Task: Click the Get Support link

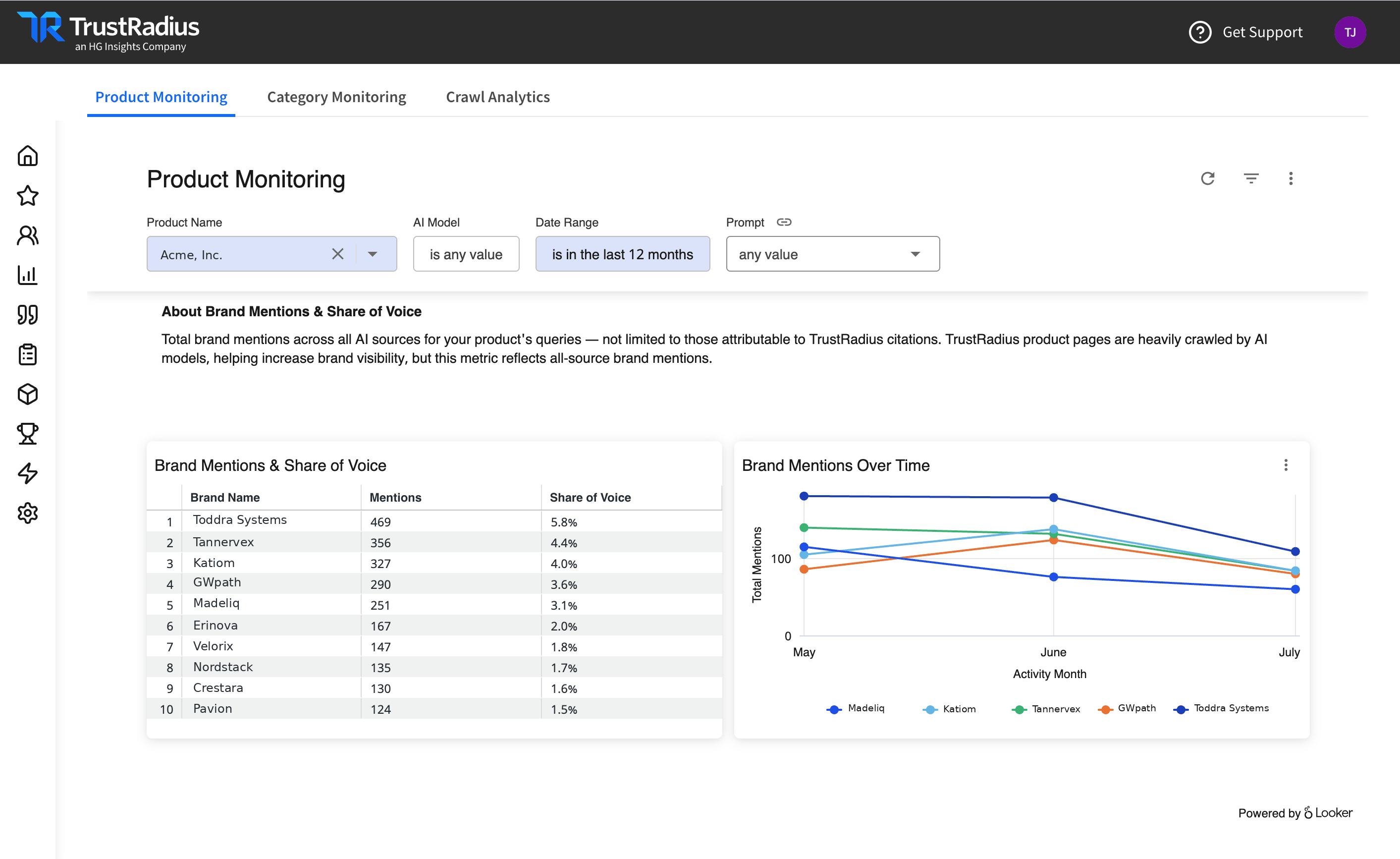Action: (1262, 32)
